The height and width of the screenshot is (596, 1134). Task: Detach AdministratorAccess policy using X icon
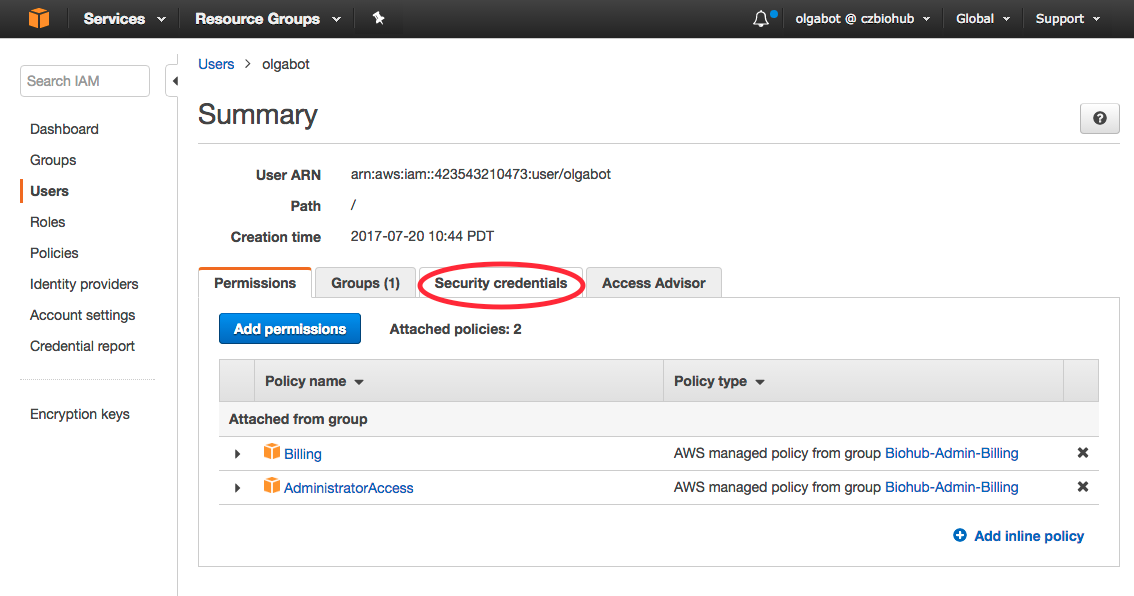click(x=1082, y=487)
